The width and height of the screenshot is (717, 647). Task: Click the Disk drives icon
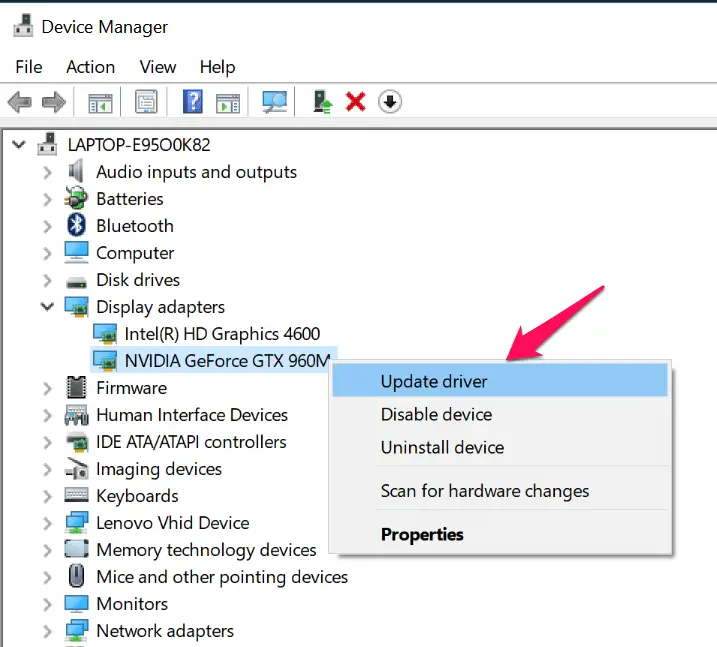tap(76, 283)
